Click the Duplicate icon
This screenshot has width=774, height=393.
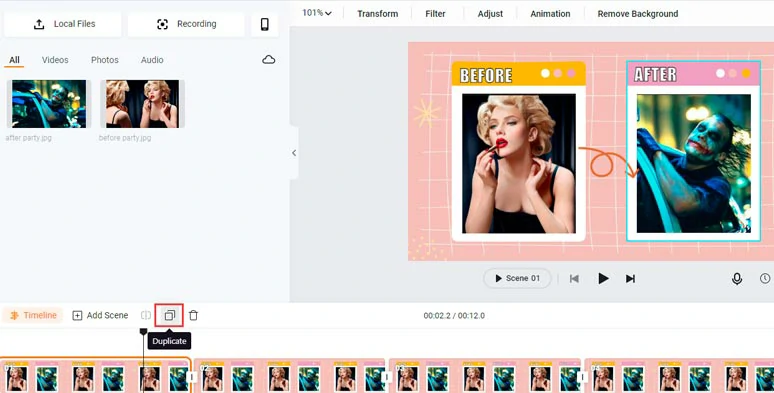click(169, 315)
